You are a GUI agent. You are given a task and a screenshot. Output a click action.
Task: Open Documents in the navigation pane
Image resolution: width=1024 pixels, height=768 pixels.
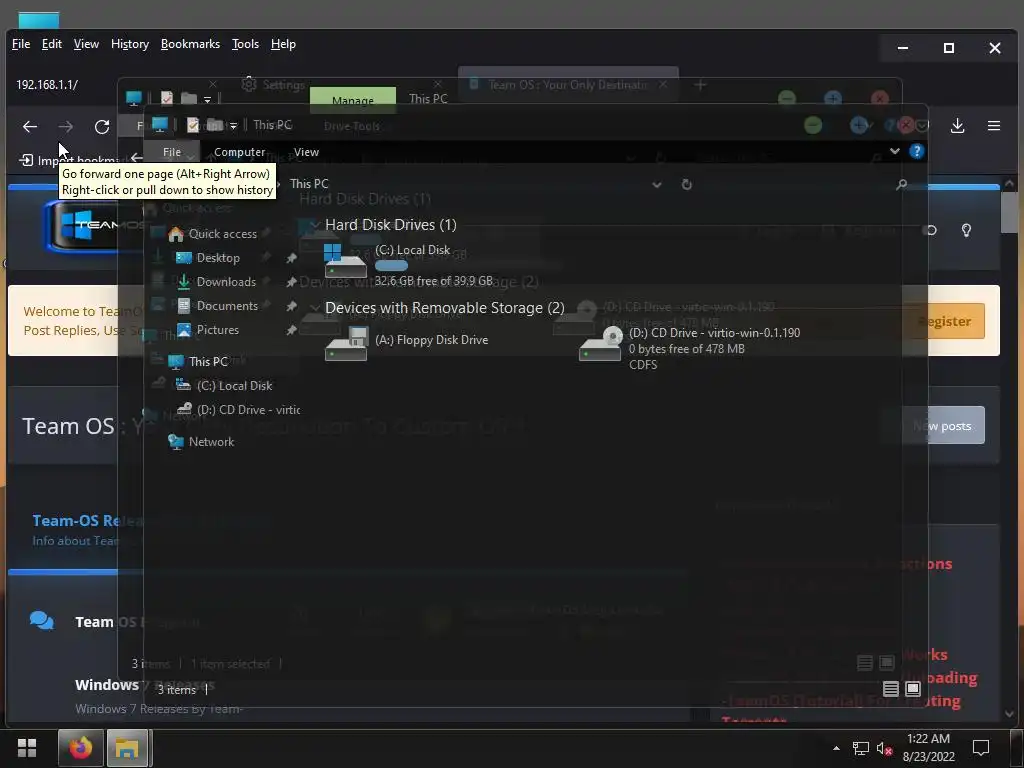(x=217, y=306)
